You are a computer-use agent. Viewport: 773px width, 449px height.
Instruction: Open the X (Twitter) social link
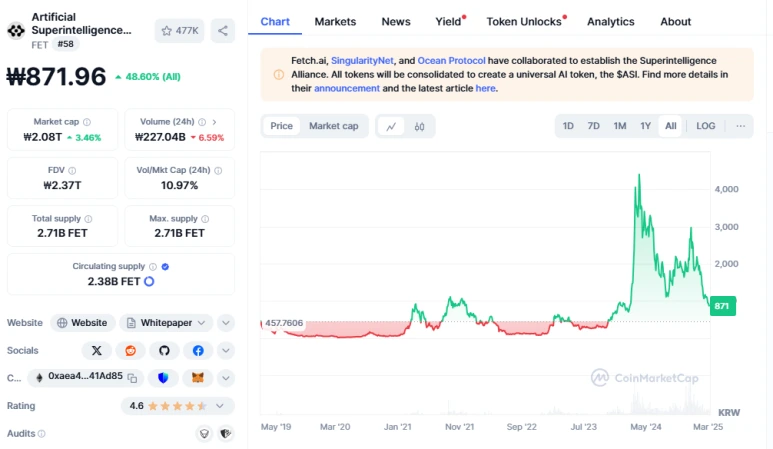[97, 350]
